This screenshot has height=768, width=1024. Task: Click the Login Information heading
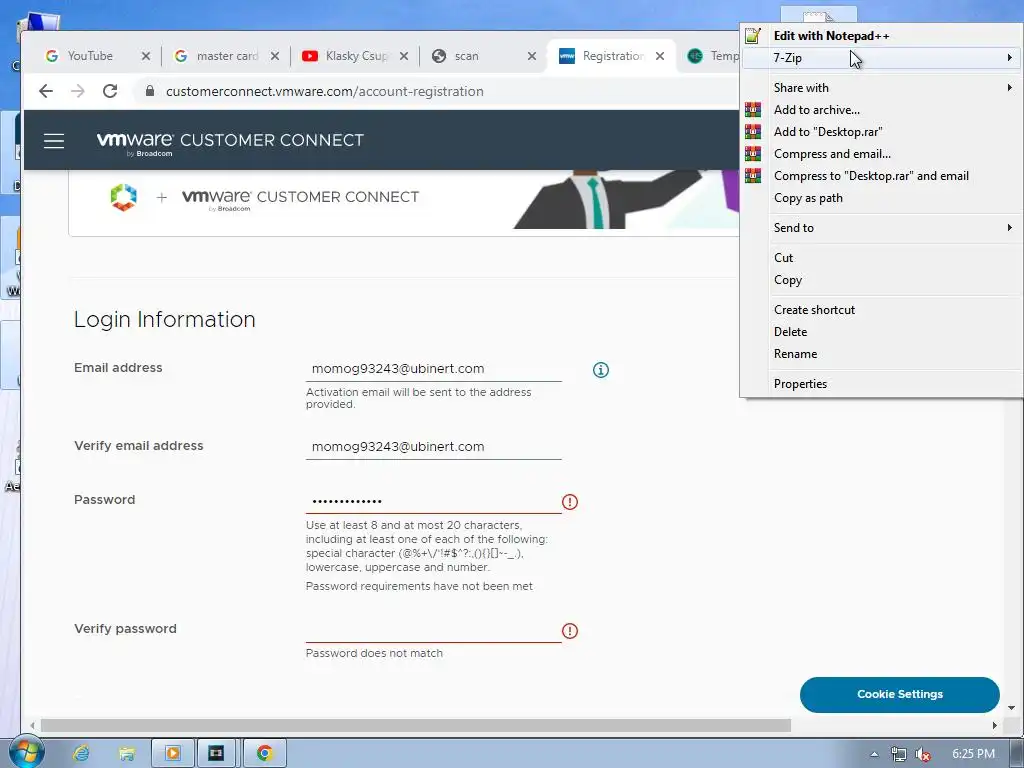(165, 319)
